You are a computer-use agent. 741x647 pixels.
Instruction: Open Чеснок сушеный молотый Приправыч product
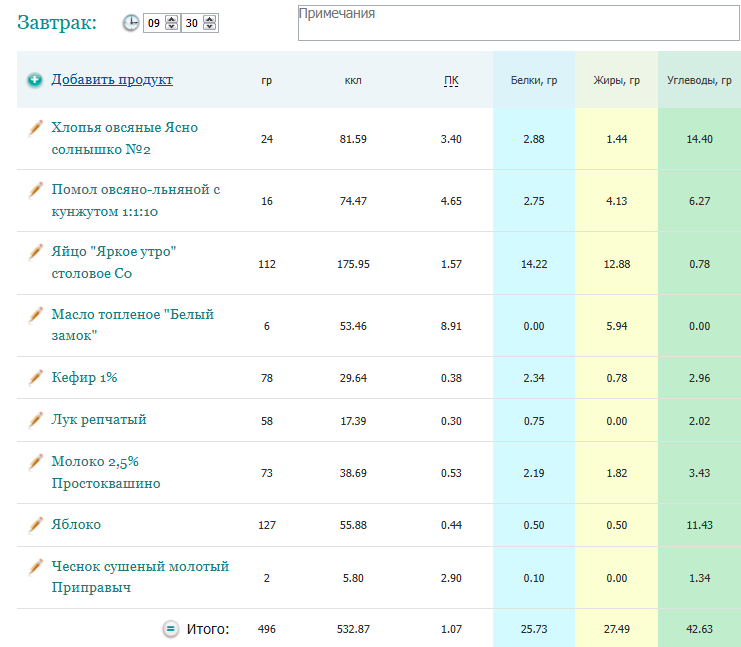tap(140, 577)
